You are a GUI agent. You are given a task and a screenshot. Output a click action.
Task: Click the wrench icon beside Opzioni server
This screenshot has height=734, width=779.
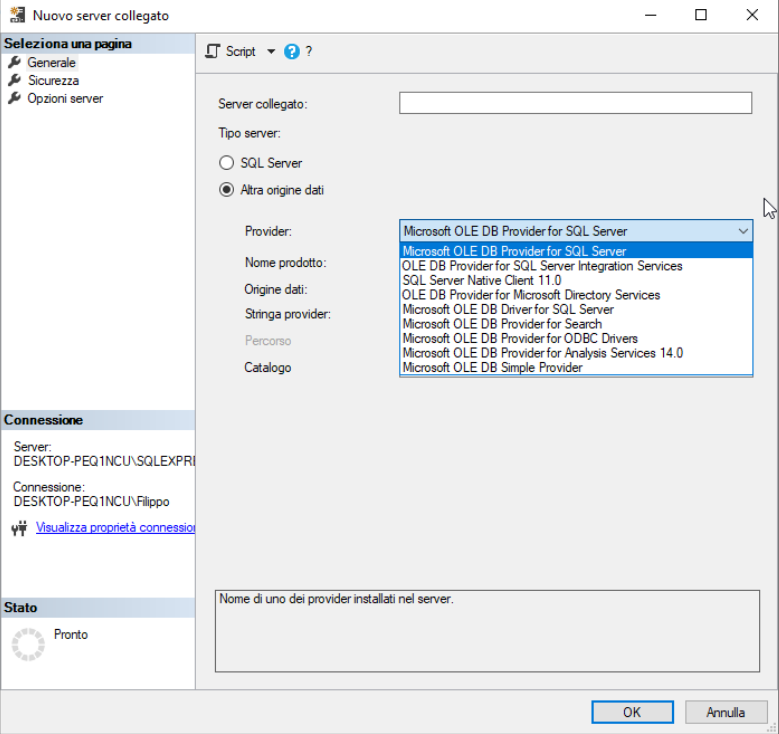14,98
